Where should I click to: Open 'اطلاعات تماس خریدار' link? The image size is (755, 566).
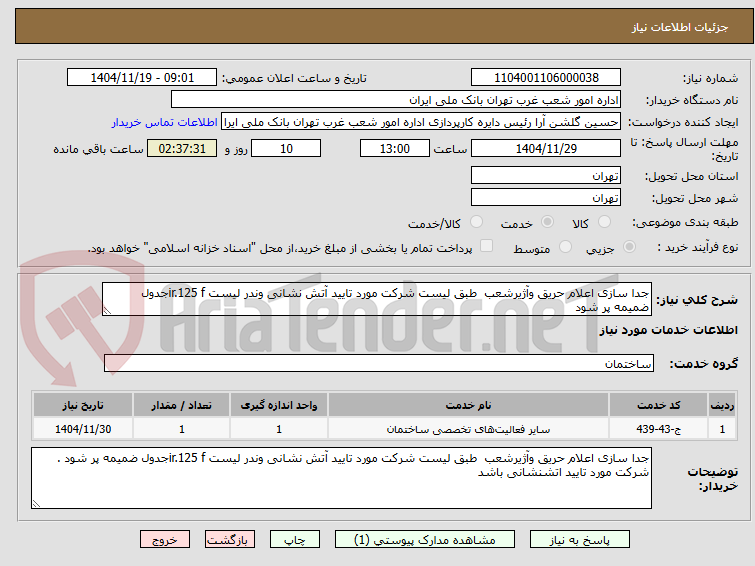[165, 122]
